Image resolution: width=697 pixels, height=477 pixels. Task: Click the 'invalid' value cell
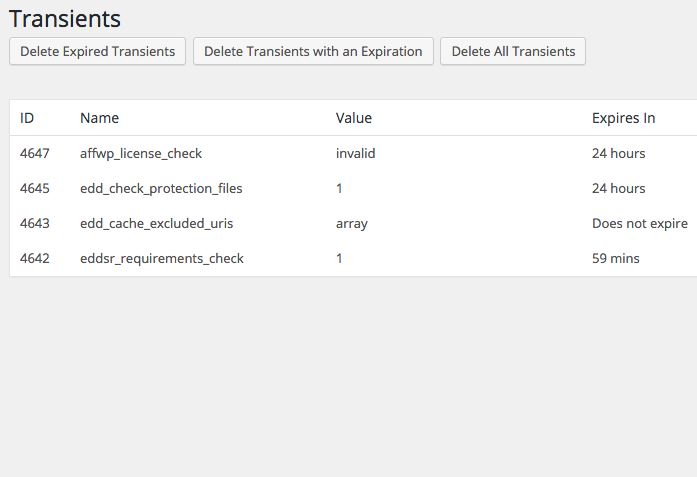(x=356, y=153)
